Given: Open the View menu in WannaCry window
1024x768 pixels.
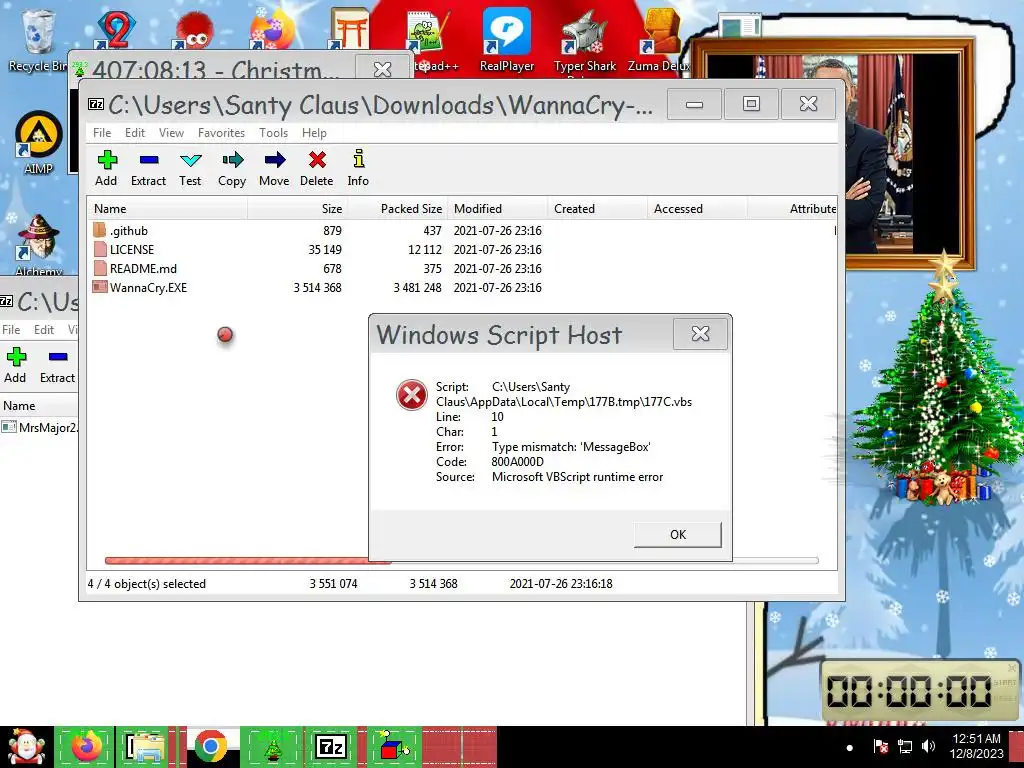Looking at the screenshot, I should 171,133.
